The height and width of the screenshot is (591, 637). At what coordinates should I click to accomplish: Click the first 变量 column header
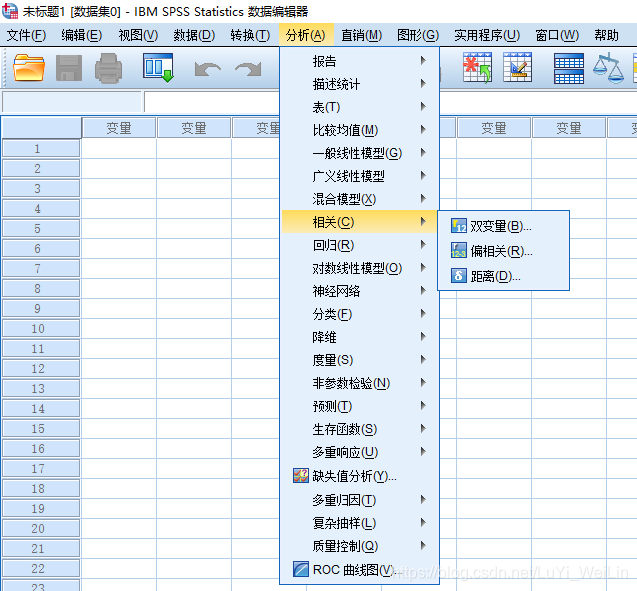[119, 128]
